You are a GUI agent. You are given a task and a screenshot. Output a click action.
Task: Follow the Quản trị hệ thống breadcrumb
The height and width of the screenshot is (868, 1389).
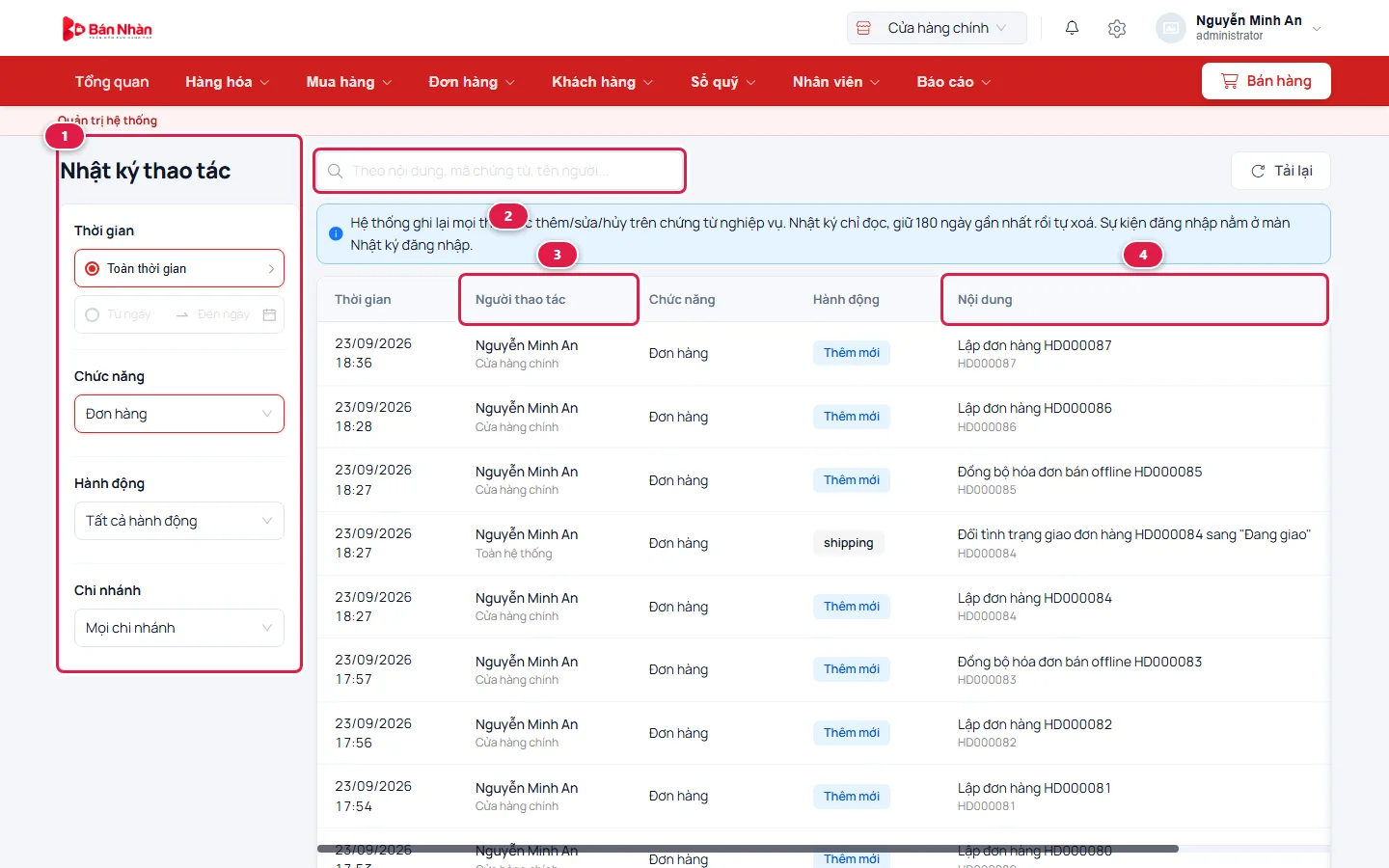click(107, 121)
